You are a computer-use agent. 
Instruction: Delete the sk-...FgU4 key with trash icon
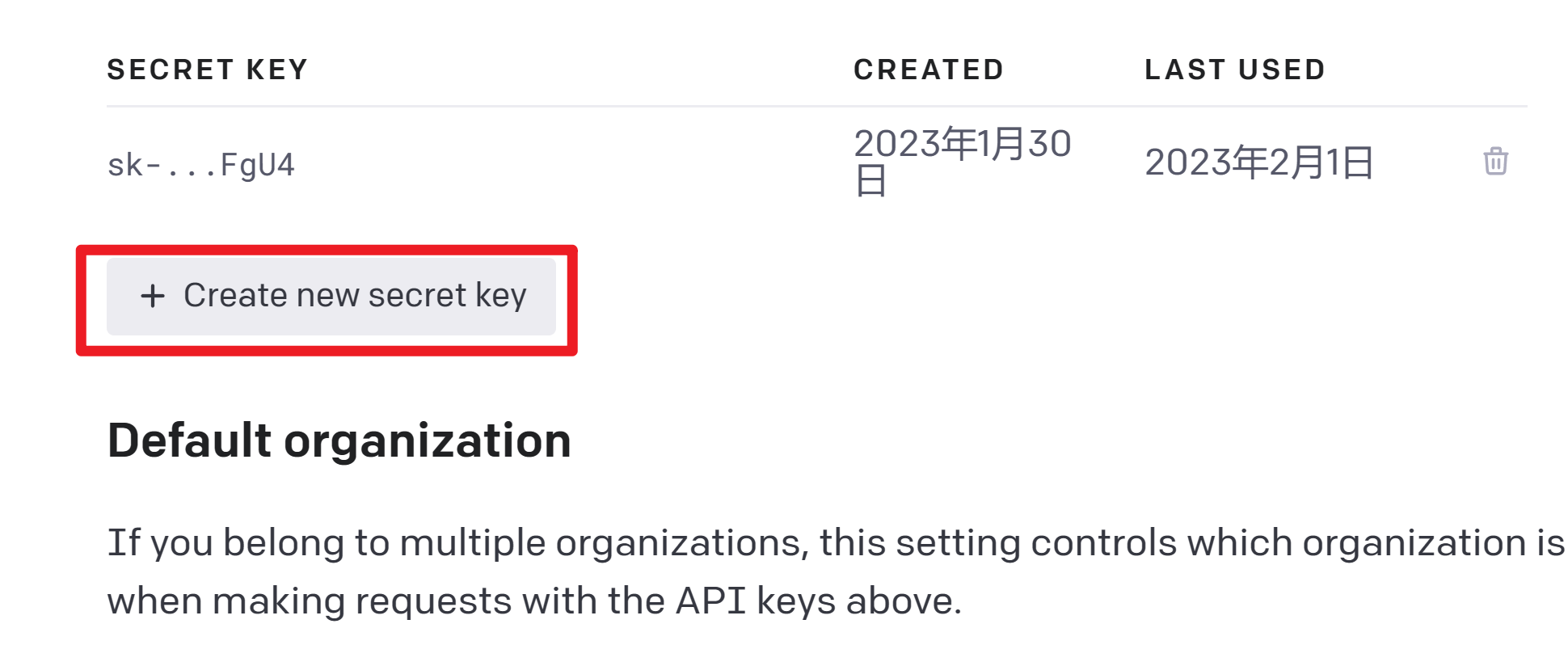1495,162
